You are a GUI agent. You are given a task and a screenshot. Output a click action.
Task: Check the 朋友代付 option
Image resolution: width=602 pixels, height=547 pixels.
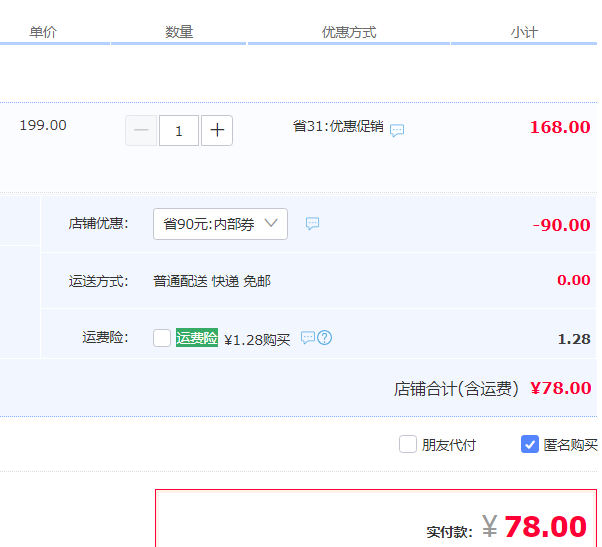pyautogui.click(x=408, y=444)
